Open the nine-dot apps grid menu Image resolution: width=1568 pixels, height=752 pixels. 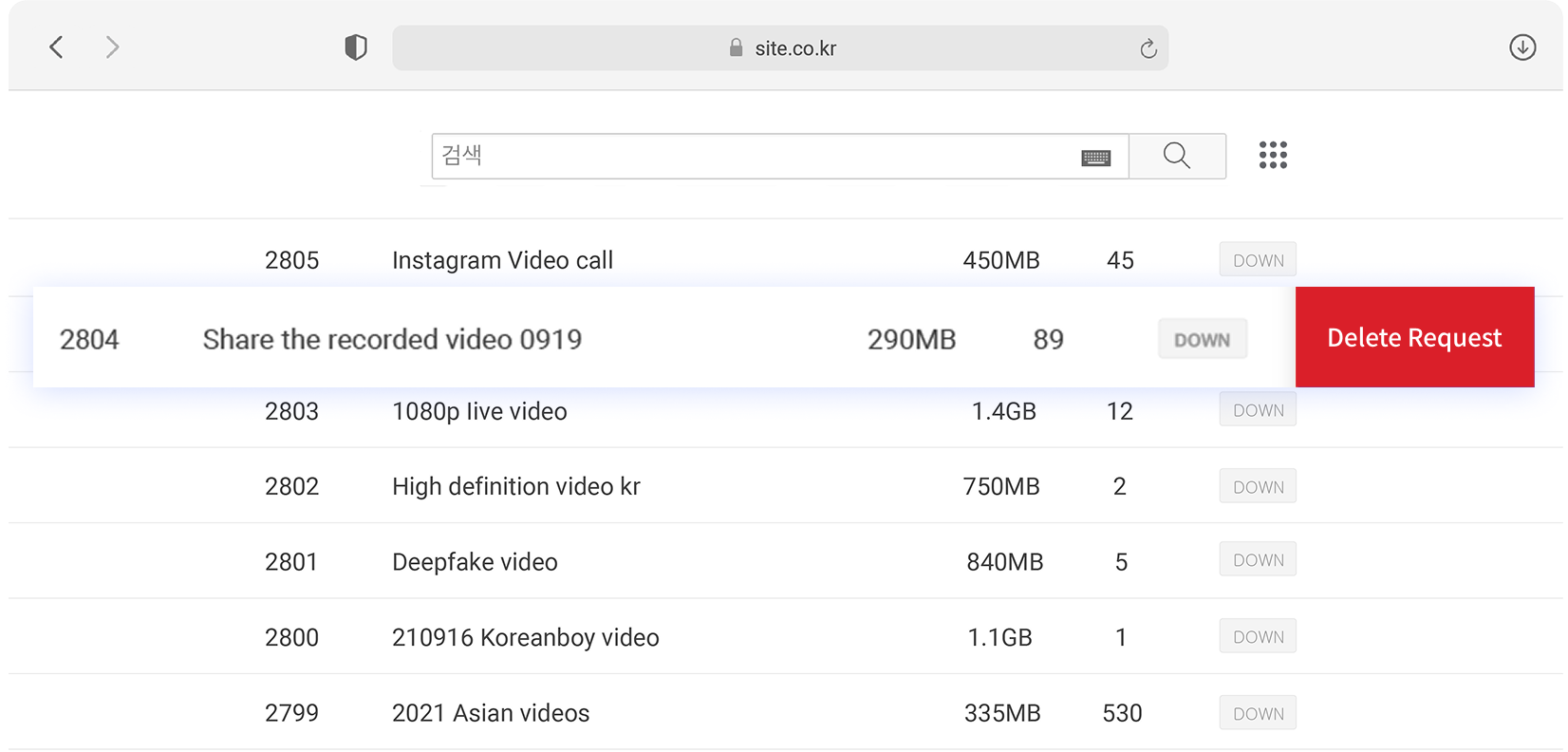1272,155
